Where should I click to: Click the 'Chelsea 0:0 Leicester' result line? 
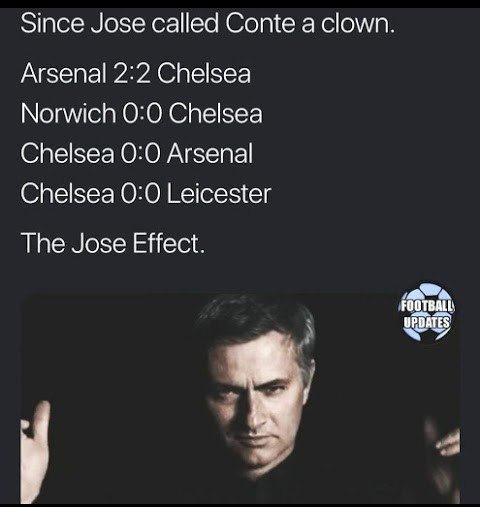coord(146,194)
